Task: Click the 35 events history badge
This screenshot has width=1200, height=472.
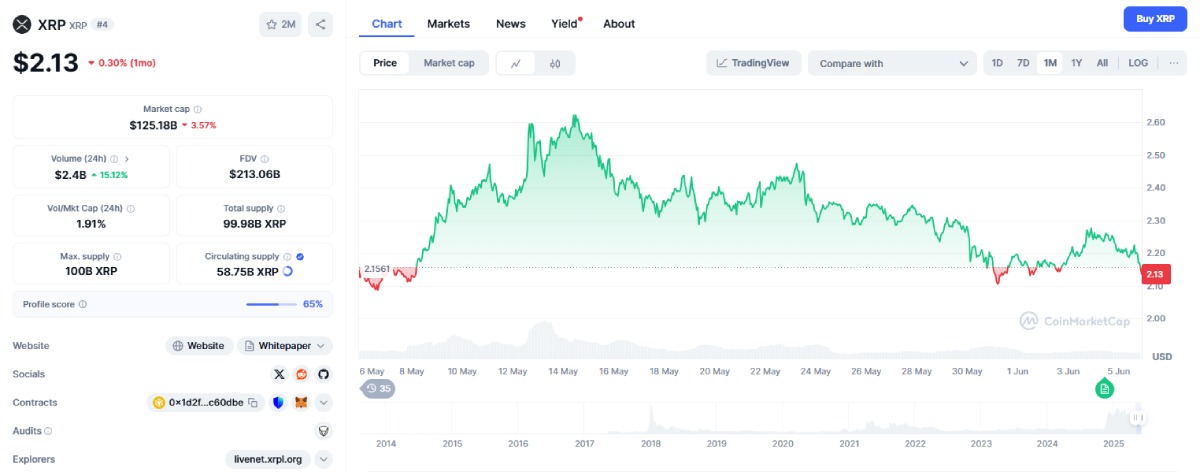Action: 378,388
